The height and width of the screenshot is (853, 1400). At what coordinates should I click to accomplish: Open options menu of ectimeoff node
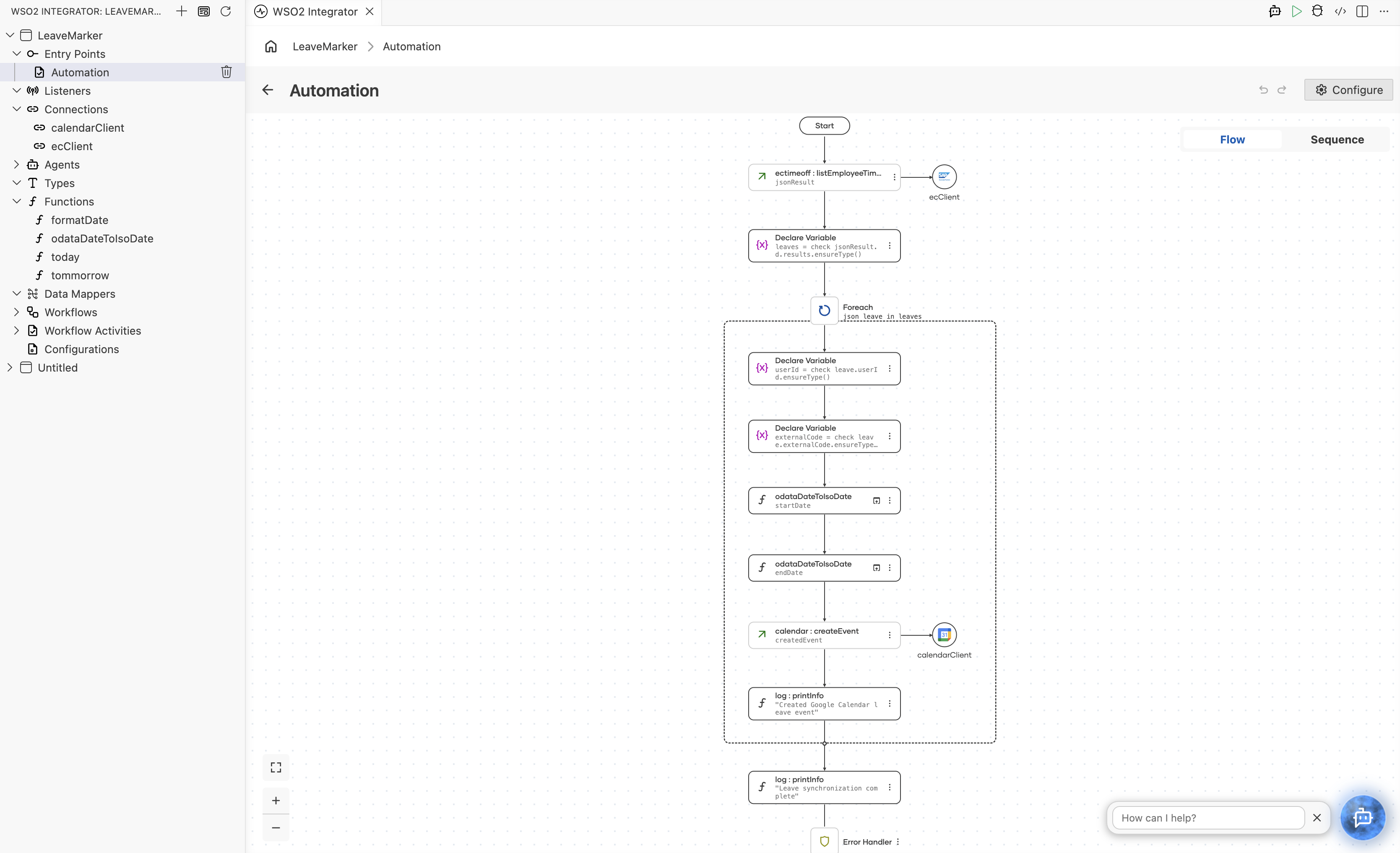[x=894, y=177]
